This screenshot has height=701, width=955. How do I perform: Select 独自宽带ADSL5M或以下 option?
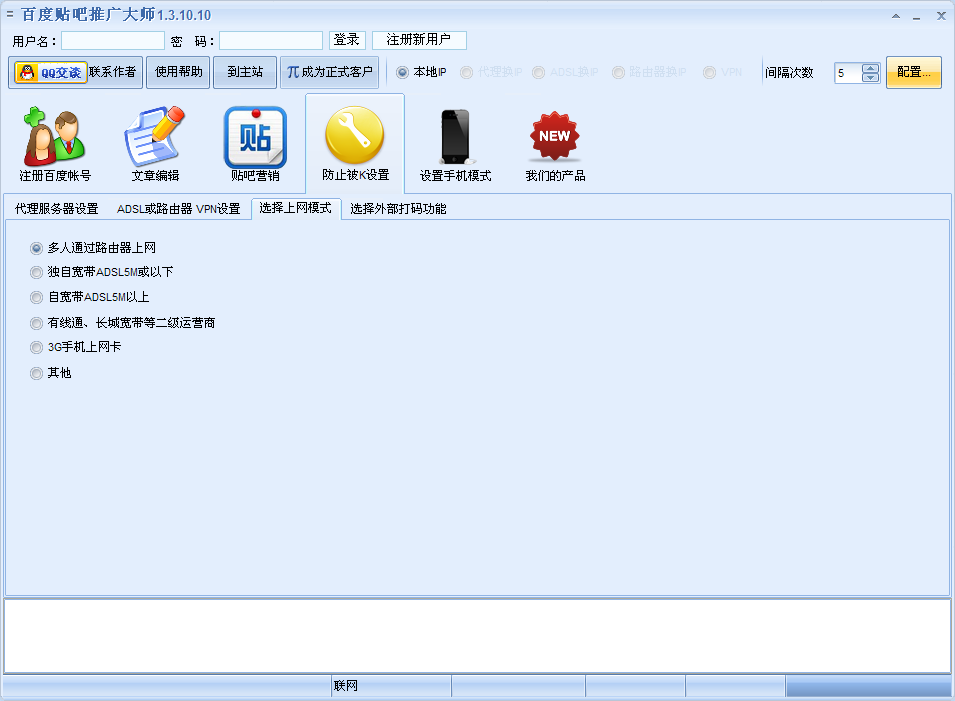tap(37, 272)
